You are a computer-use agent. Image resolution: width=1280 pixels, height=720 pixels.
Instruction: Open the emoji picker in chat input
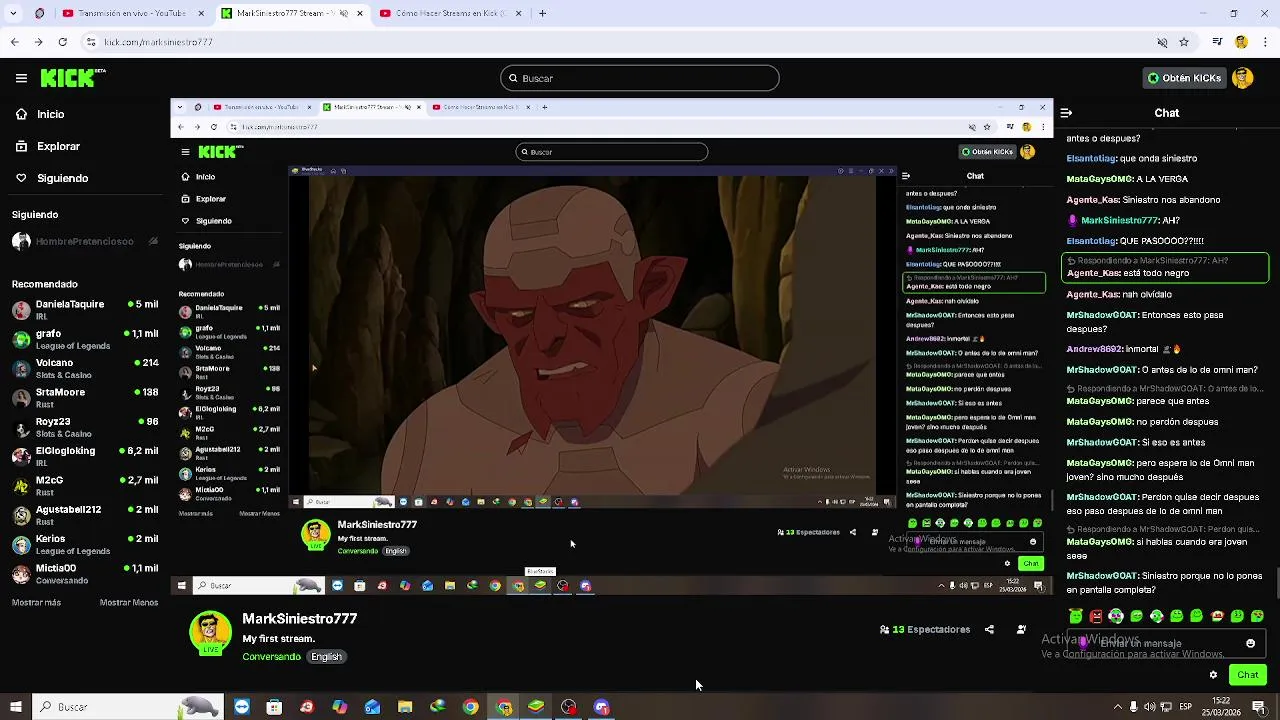click(1250, 644)
